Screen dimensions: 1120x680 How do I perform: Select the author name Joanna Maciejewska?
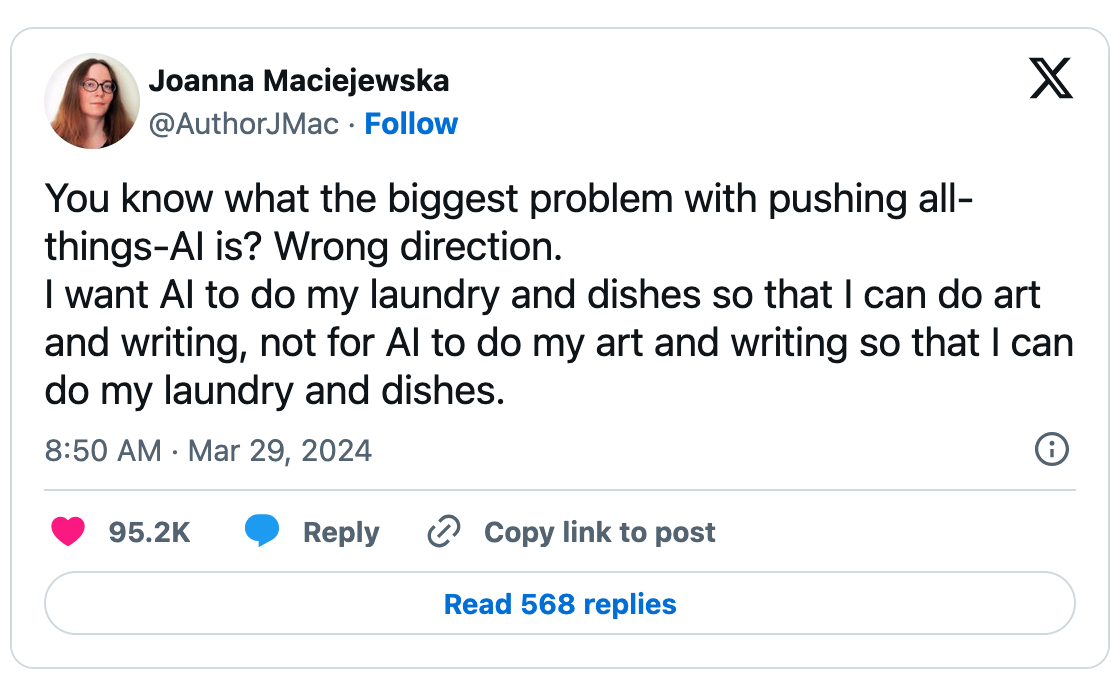click(299, 80)
